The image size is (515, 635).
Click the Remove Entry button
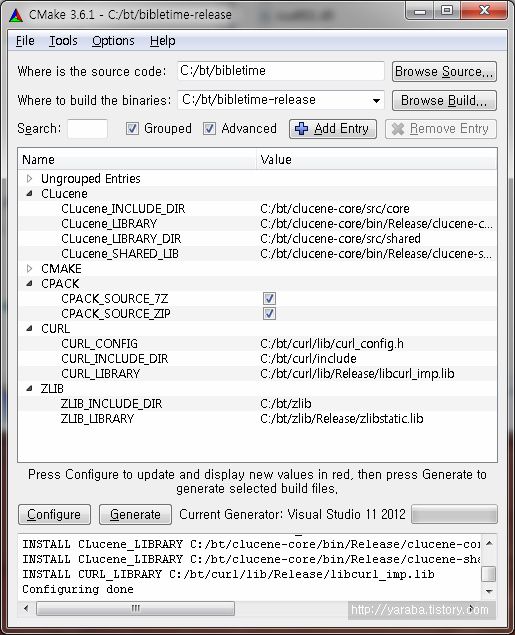pos(441,129)
